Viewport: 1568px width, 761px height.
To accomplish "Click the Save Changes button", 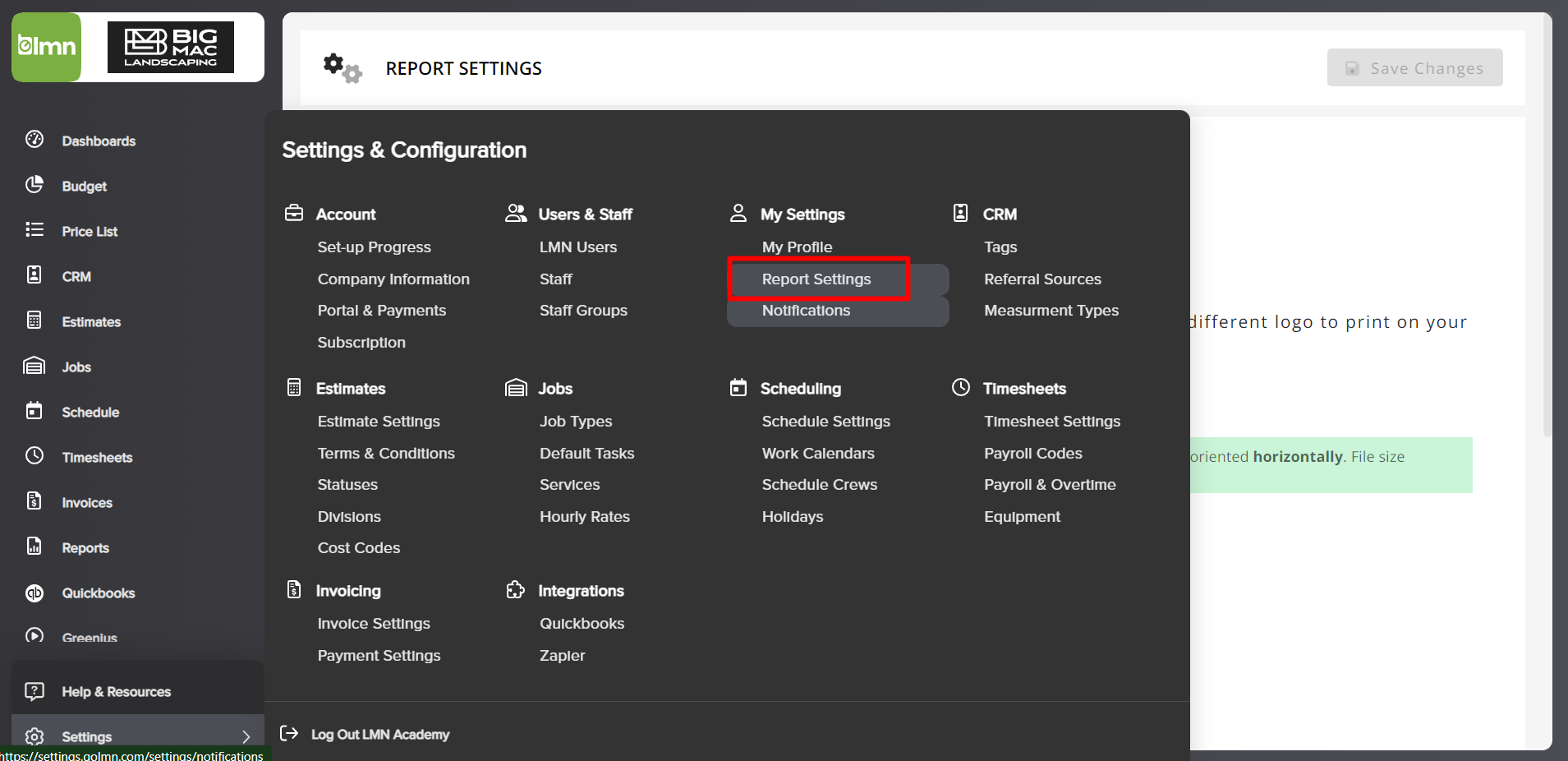I will pyautogui.click(x=1414, y=67).
